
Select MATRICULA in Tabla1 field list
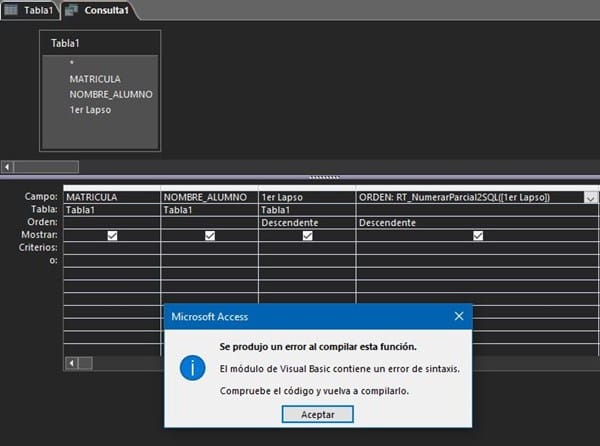click(x=95, y=79)
